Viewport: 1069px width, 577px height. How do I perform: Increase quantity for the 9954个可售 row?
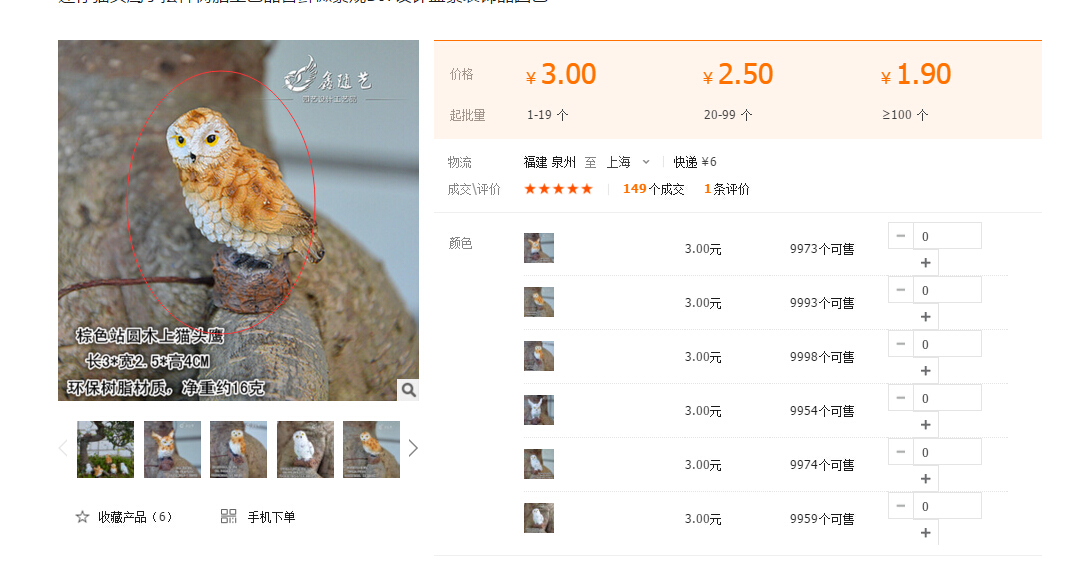(x=926, y=425)
